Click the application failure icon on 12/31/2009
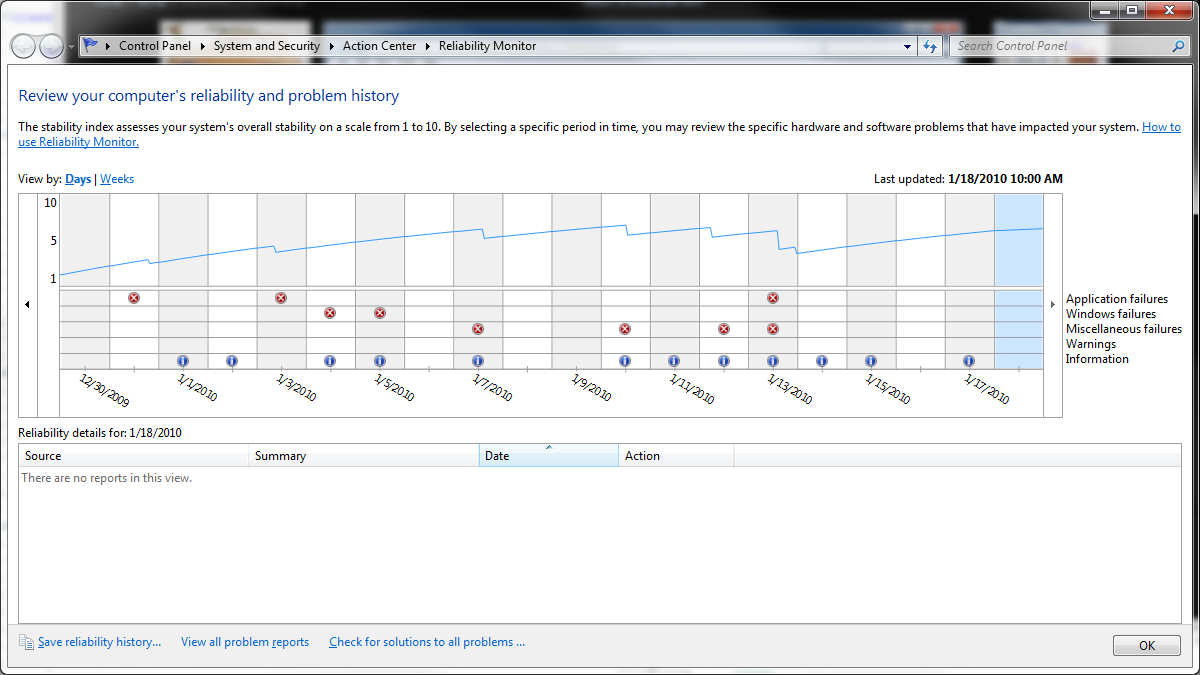 point(134,298)
